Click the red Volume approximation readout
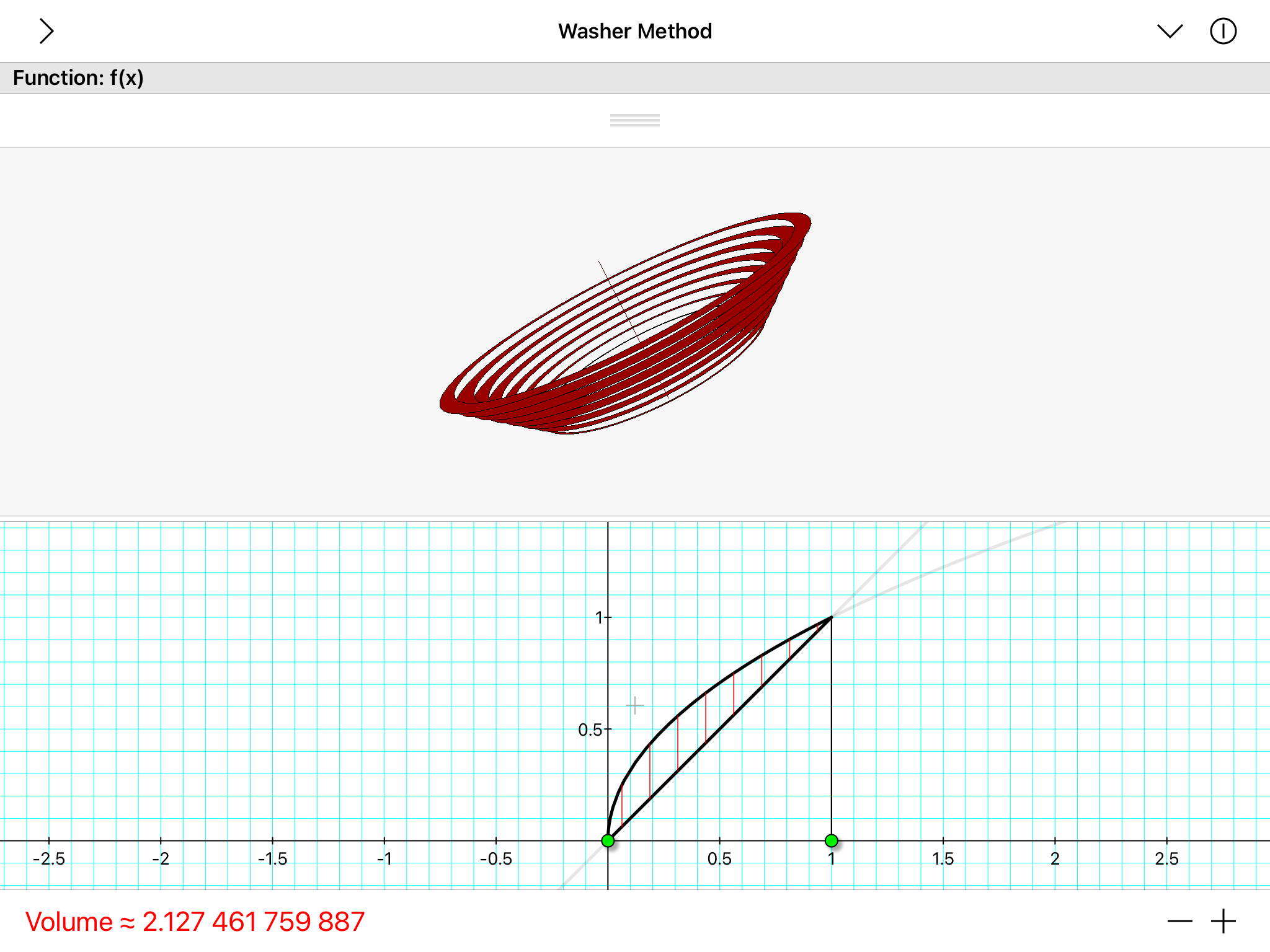This screenshot has height=952, width=1270. tap(195, 922)
